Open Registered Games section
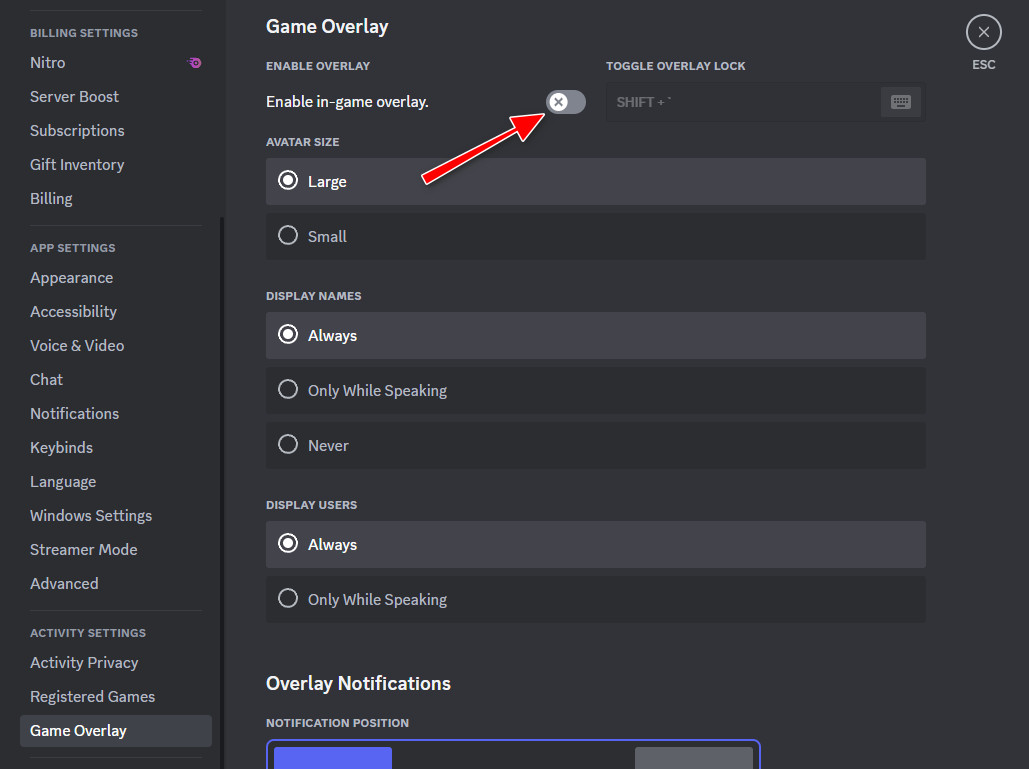 [92, 697]
